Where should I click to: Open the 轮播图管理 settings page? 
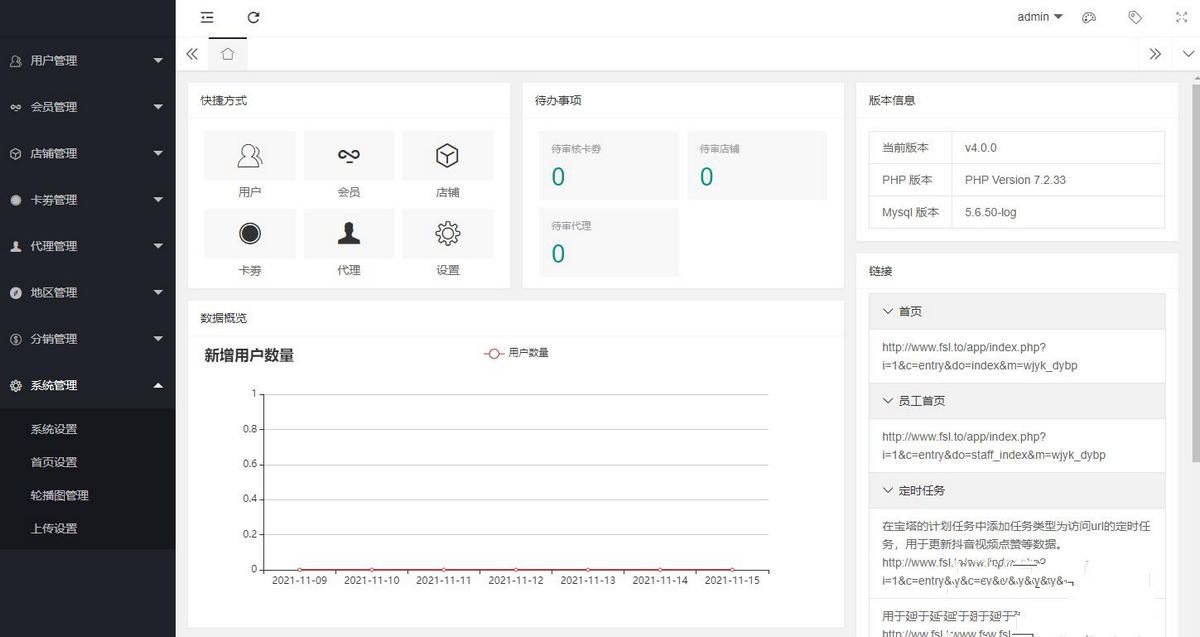(x=60, y=495)
